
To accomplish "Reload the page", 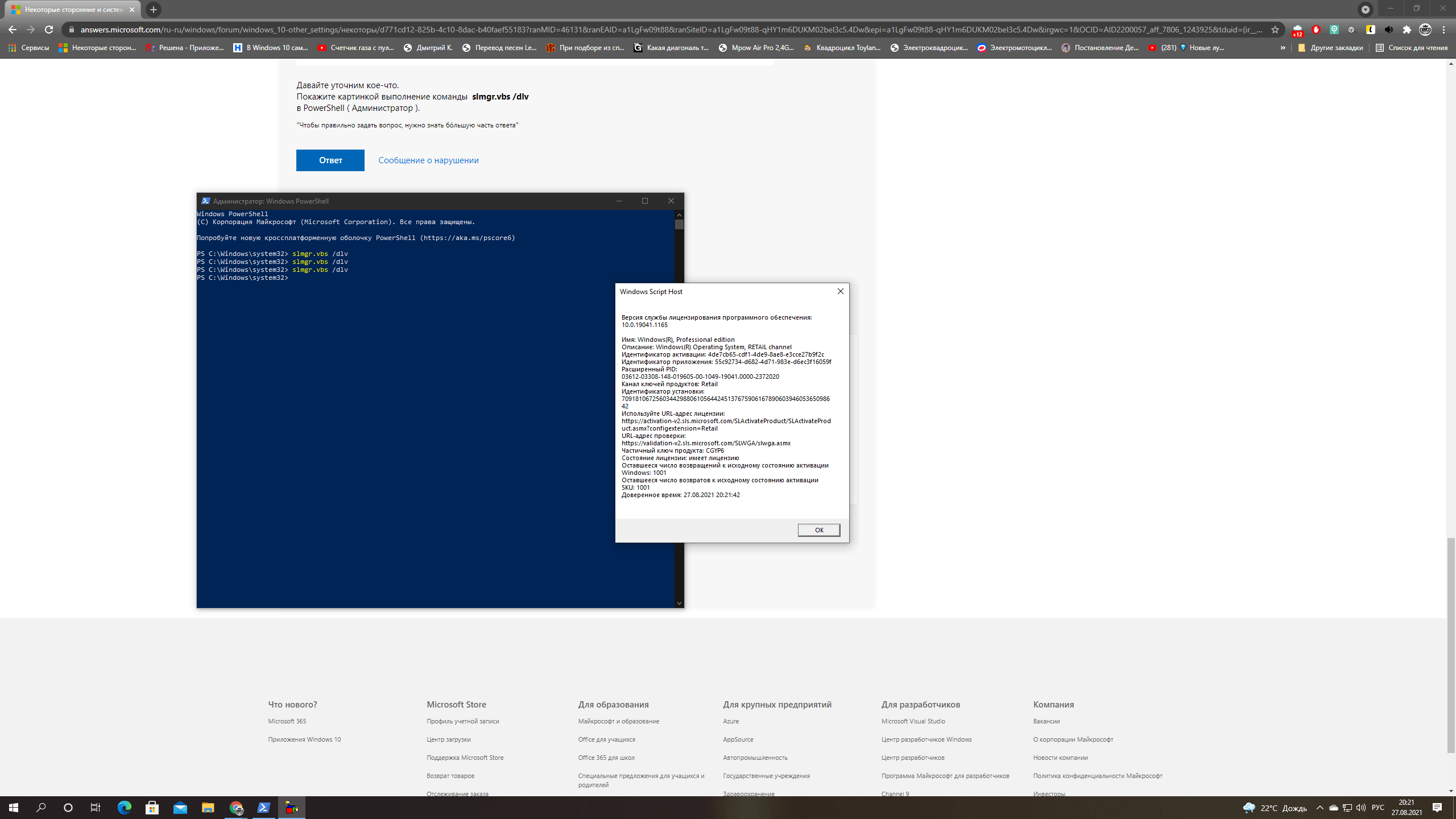I will tap(49, 30).
